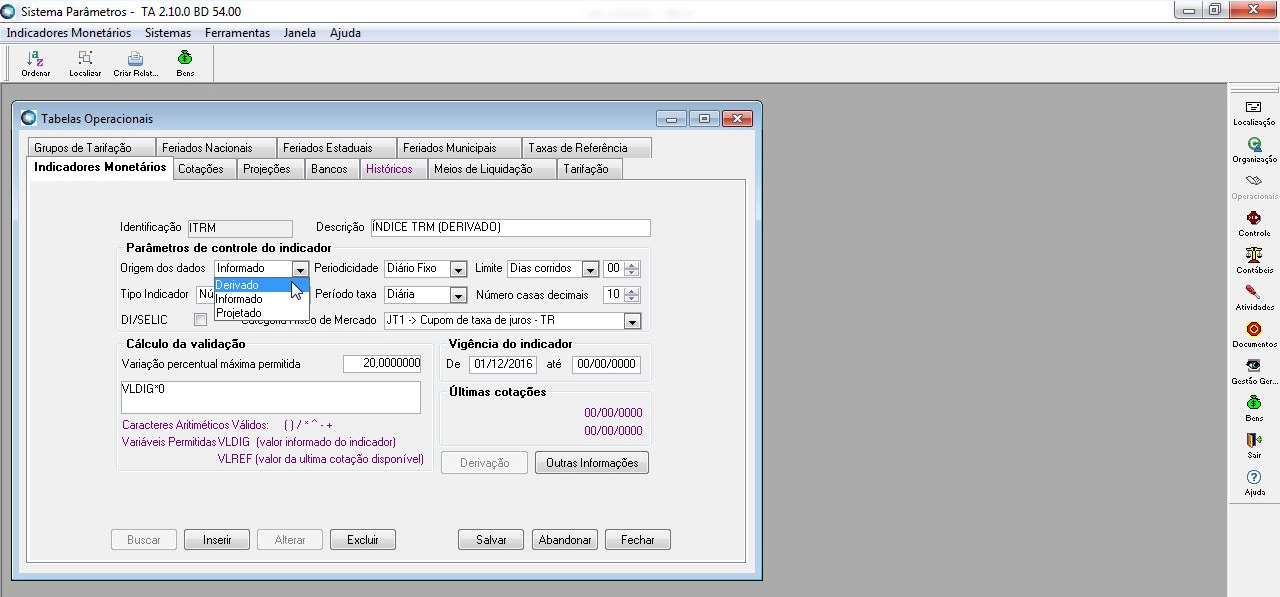
Task: Click the Outras Informações button
Action: click(x=592, y=463)
